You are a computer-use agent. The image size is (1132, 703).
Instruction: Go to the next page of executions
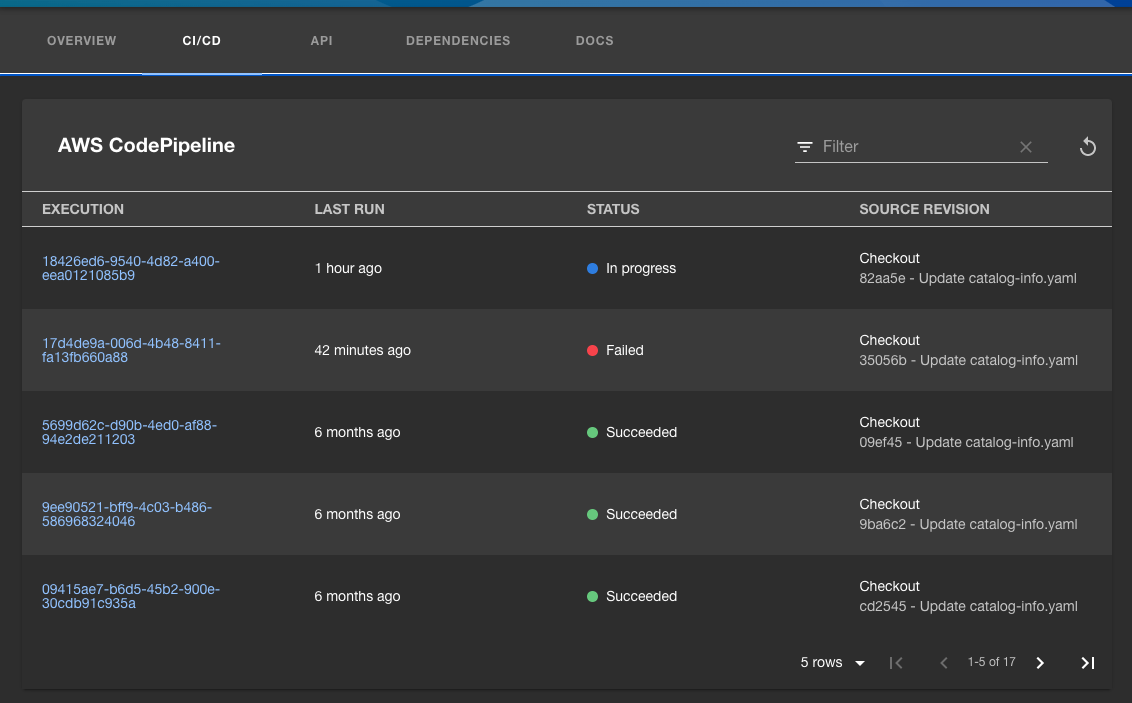coord(1040,663)
